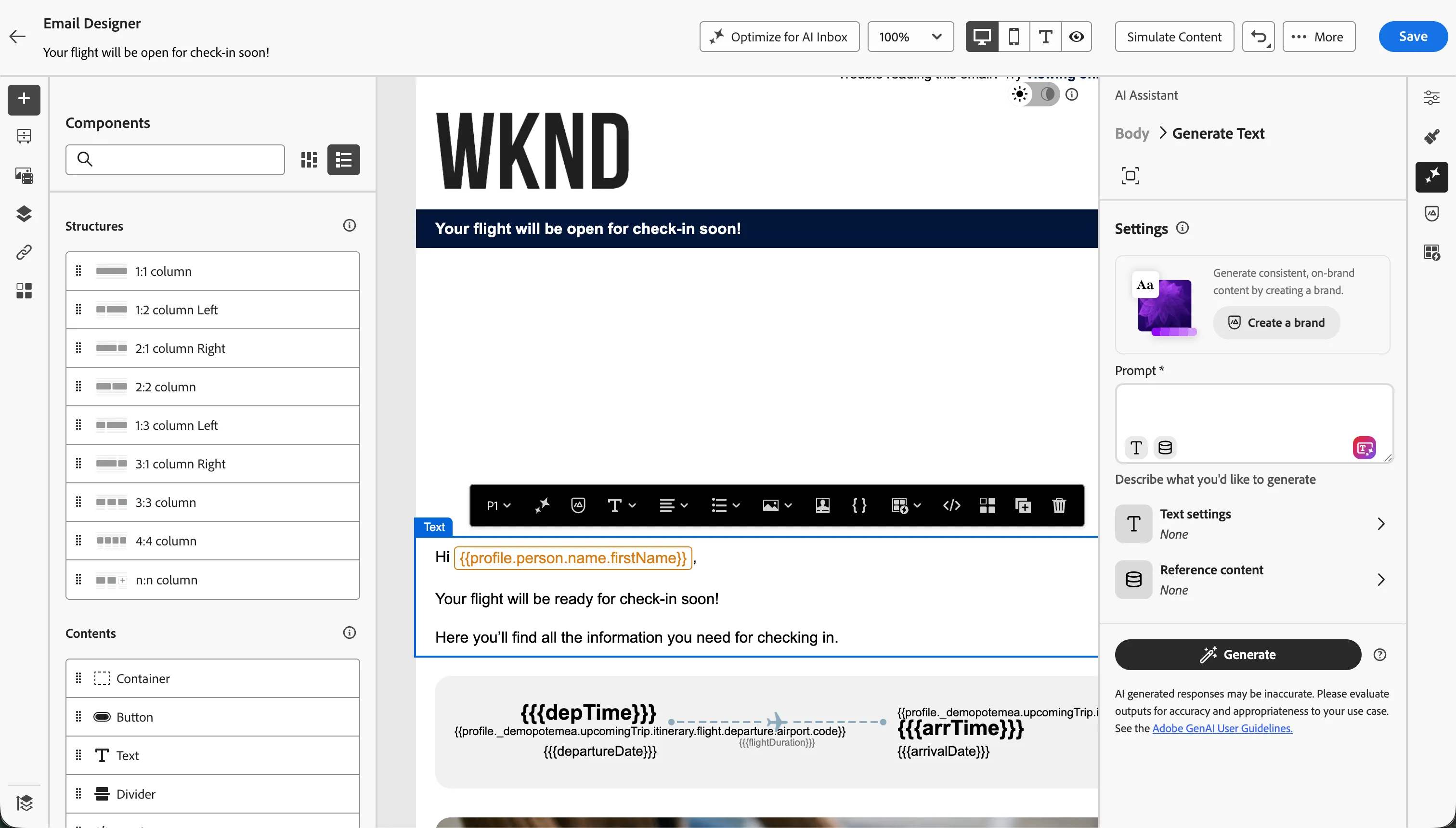This screenshot has width=1456, height=828.
Task: Open the P1 paragraph style dropdown
Action: point(499,505)
